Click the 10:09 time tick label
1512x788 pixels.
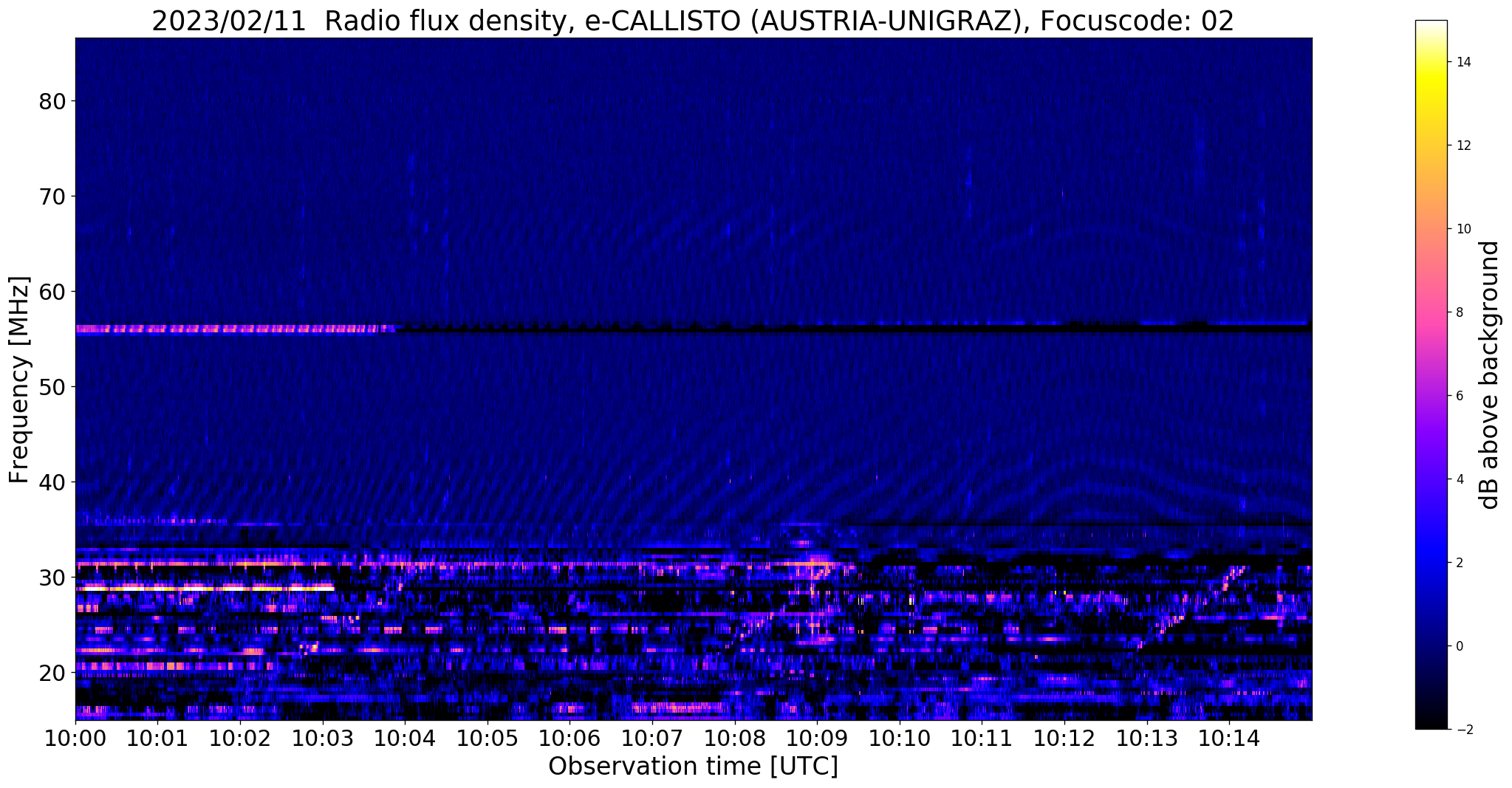(x=817, y=739)
